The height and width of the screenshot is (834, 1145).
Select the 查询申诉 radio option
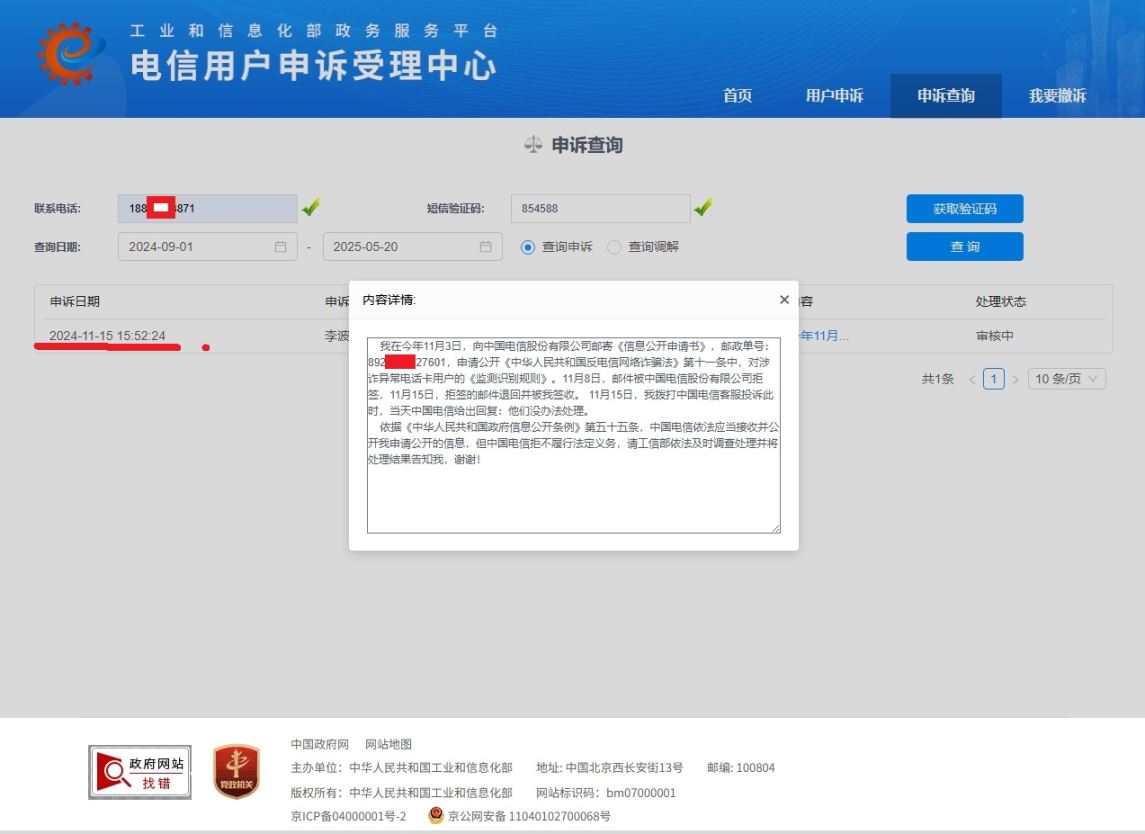527,248
